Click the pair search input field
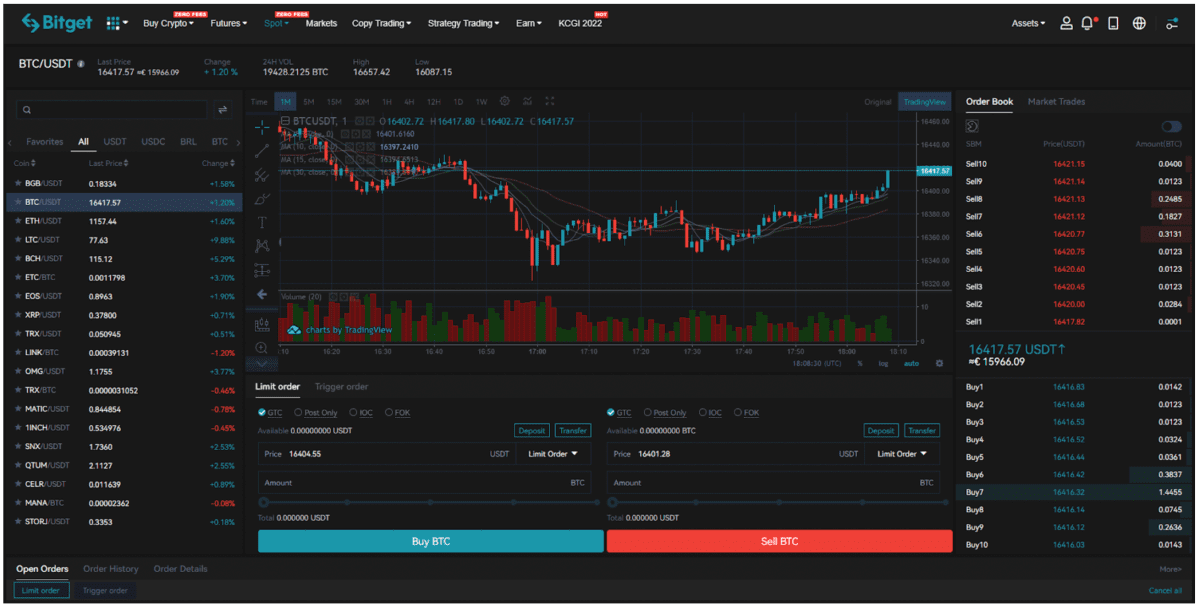This screenshot has width=1200, height=610. coord(111,110)
